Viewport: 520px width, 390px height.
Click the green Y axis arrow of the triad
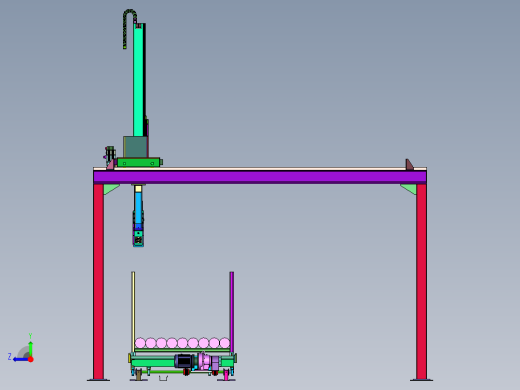tap(30, 348)
